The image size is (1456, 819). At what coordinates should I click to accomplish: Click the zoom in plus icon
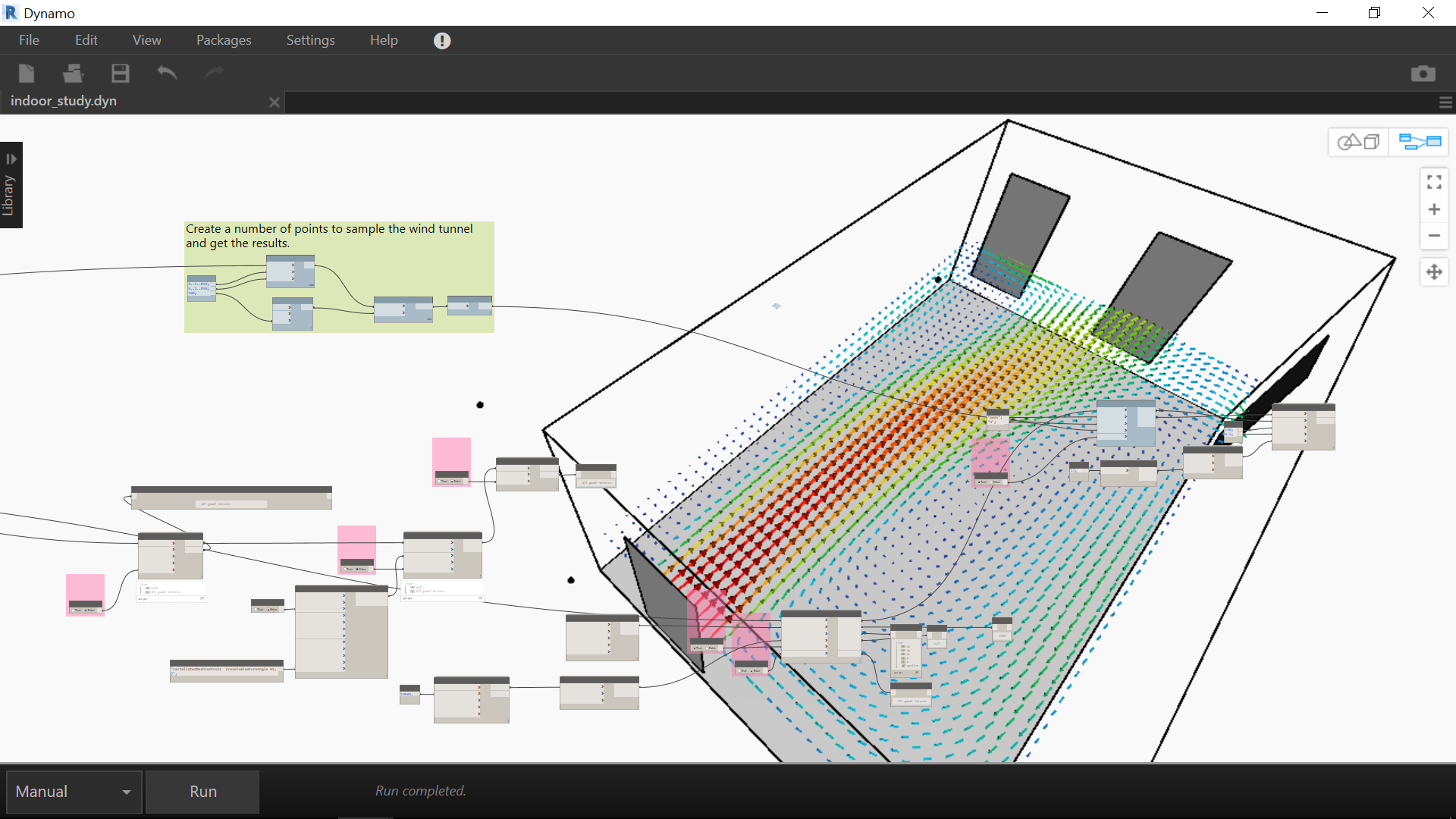pos(1434,209)
